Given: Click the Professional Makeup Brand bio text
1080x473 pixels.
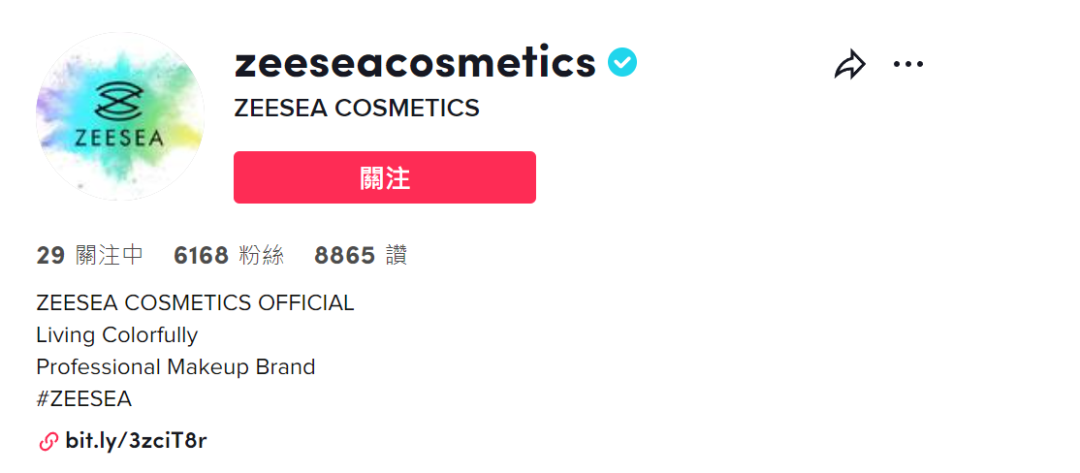Looking at the screenshot, I should point(176,367).
